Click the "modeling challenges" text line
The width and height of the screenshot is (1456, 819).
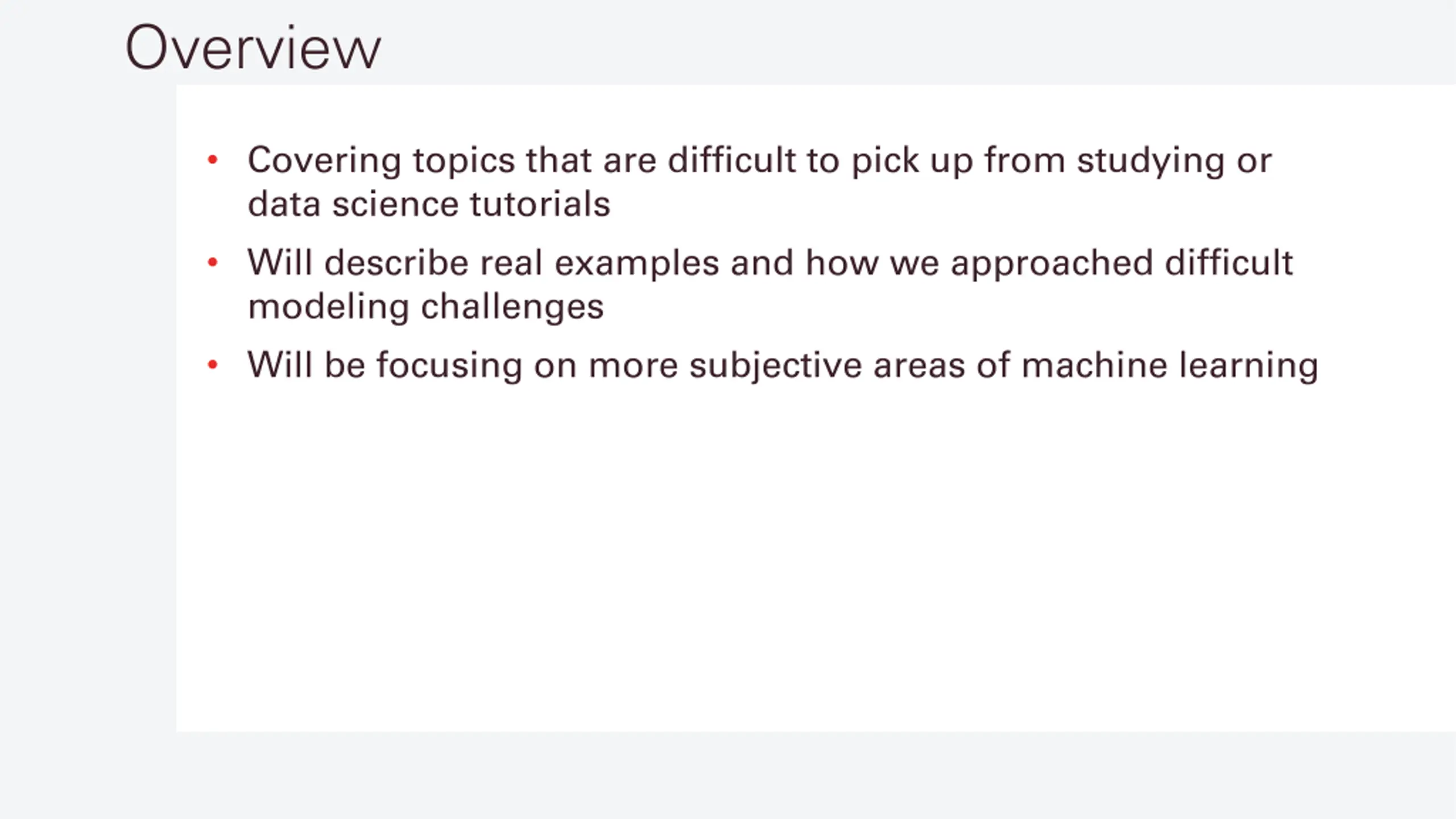click(425, 307)
